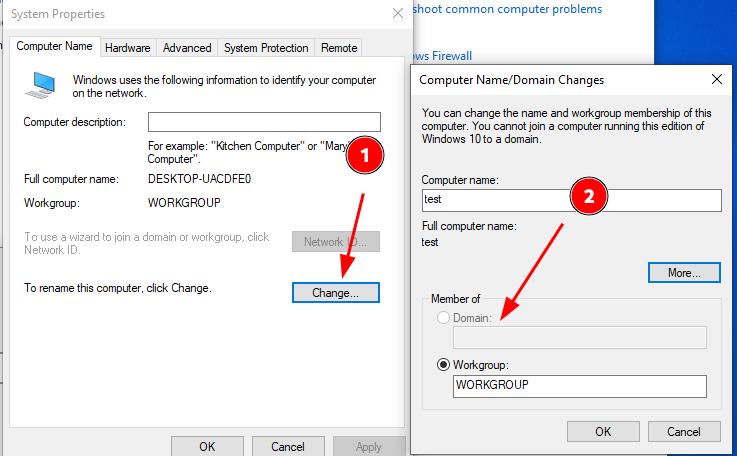737x456 pixels.
Task: Click the disabled Network ID button
Action: click(336, 242)
